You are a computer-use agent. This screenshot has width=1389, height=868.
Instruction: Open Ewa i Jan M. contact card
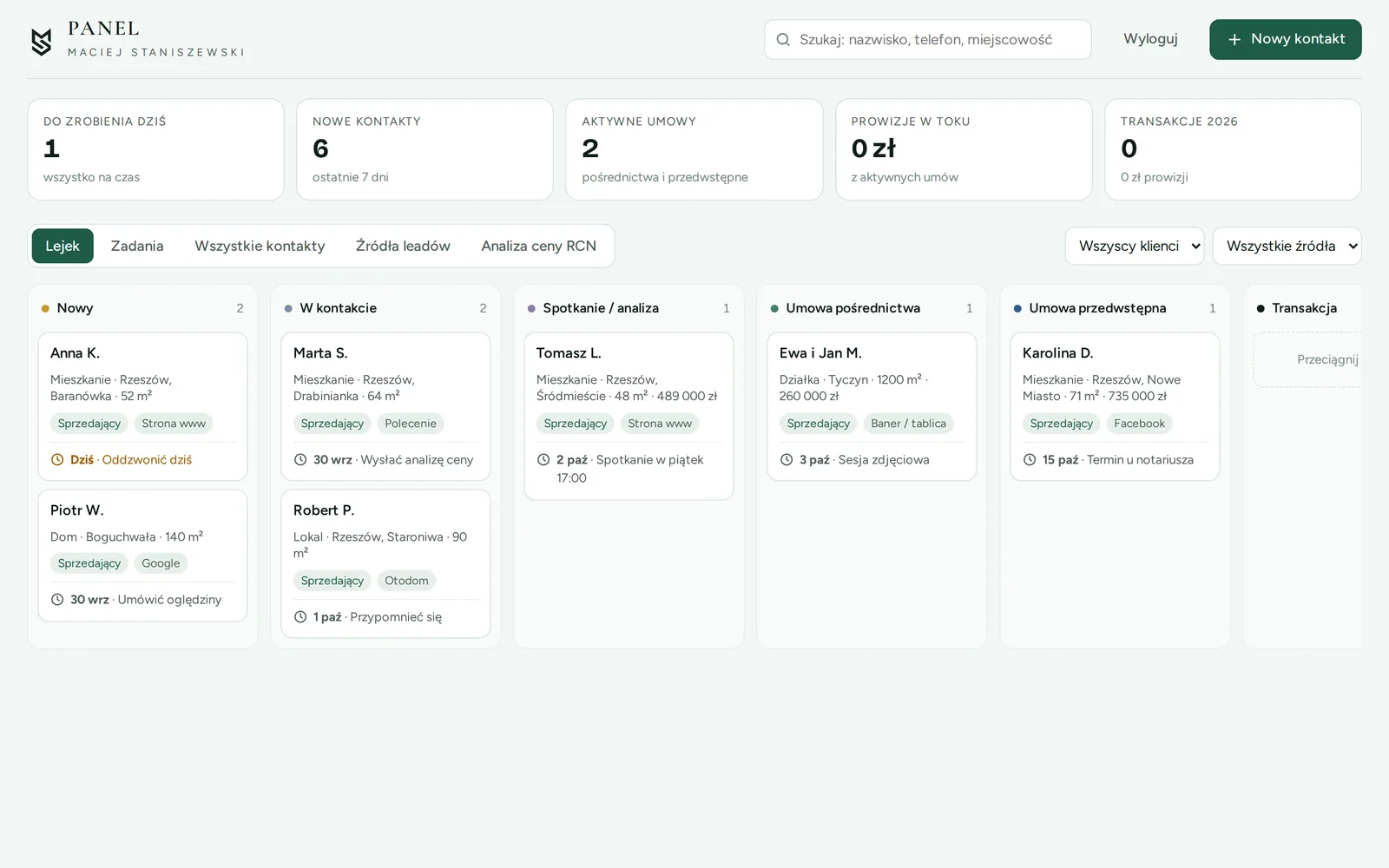[872, 406]
